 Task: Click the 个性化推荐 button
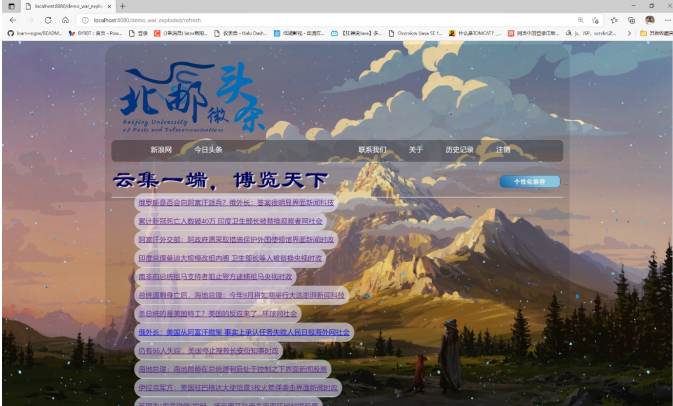coord(530,182)
